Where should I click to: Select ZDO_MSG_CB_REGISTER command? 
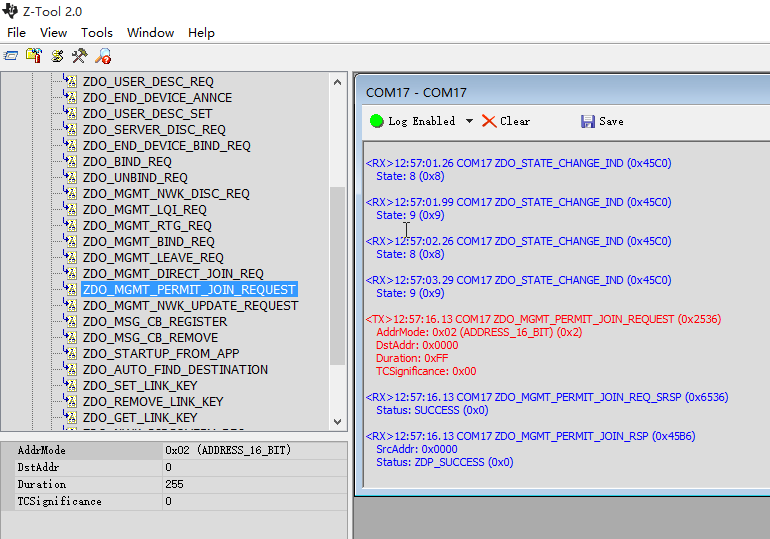155,322
